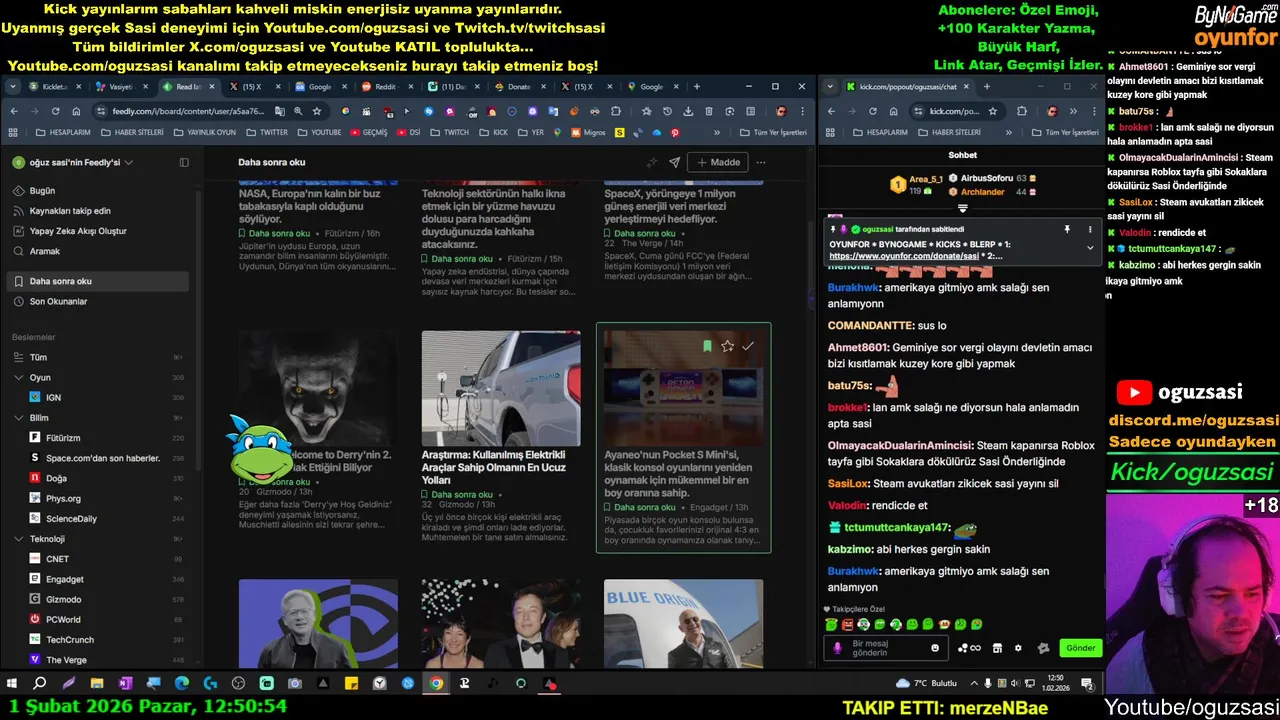Collapse the Bilim feed category
The image size is (1280, 720).
click(19, 417)
